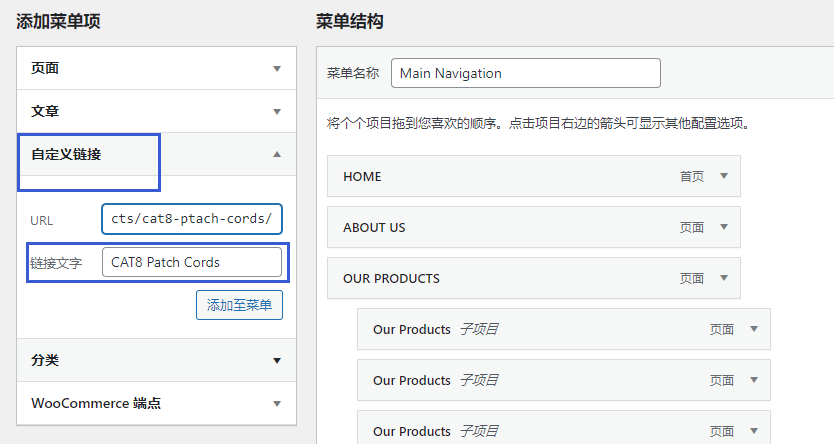Edit the 菜单名称 Main Navigation field
834x444 pixels.
click(x=526, y=73)
